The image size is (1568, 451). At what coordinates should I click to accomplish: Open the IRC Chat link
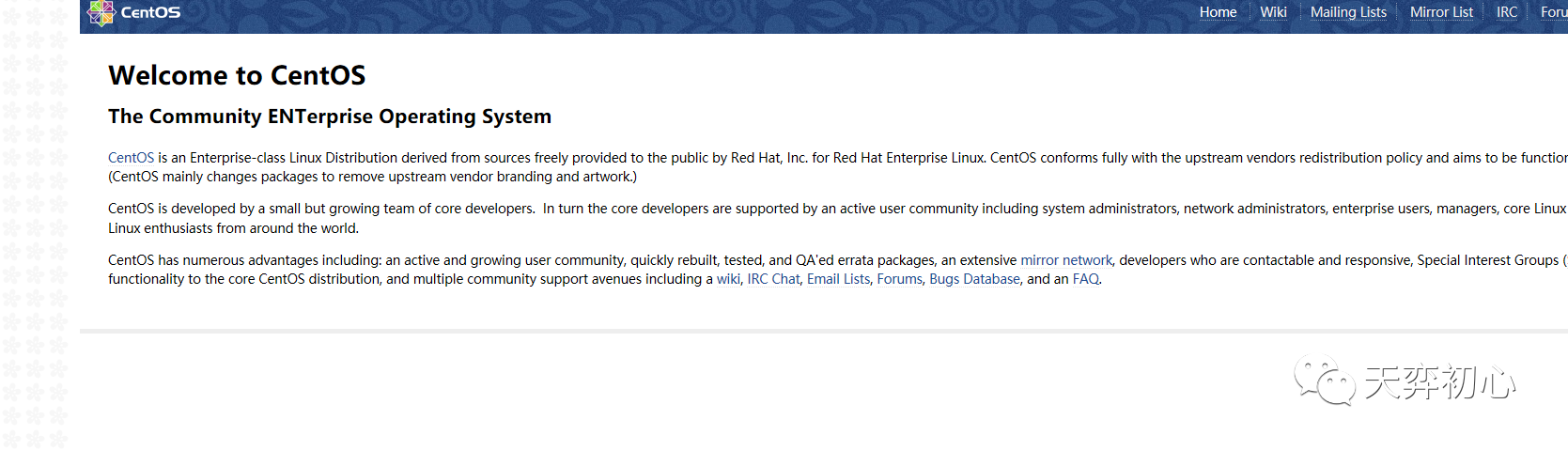[x=773, y=279]
